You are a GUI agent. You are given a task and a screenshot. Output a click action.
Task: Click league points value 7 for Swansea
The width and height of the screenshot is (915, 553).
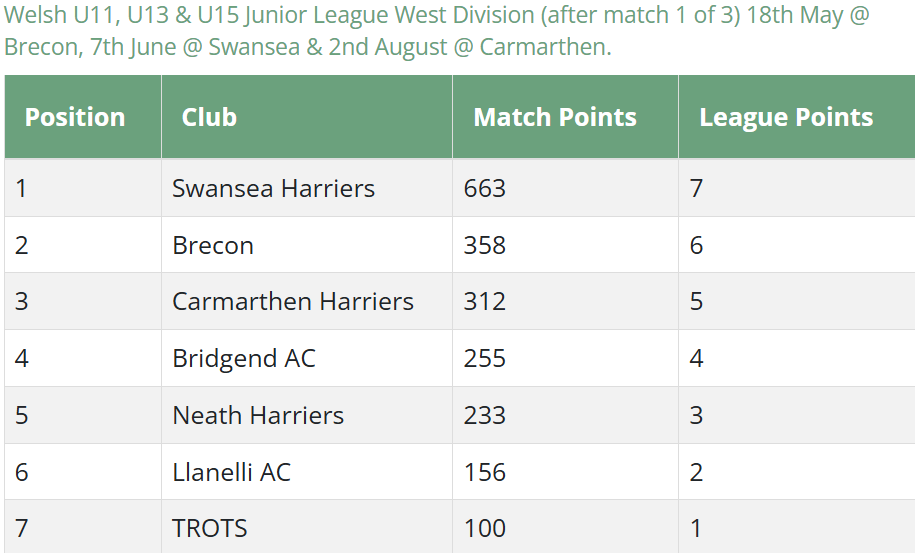(696, 188)
